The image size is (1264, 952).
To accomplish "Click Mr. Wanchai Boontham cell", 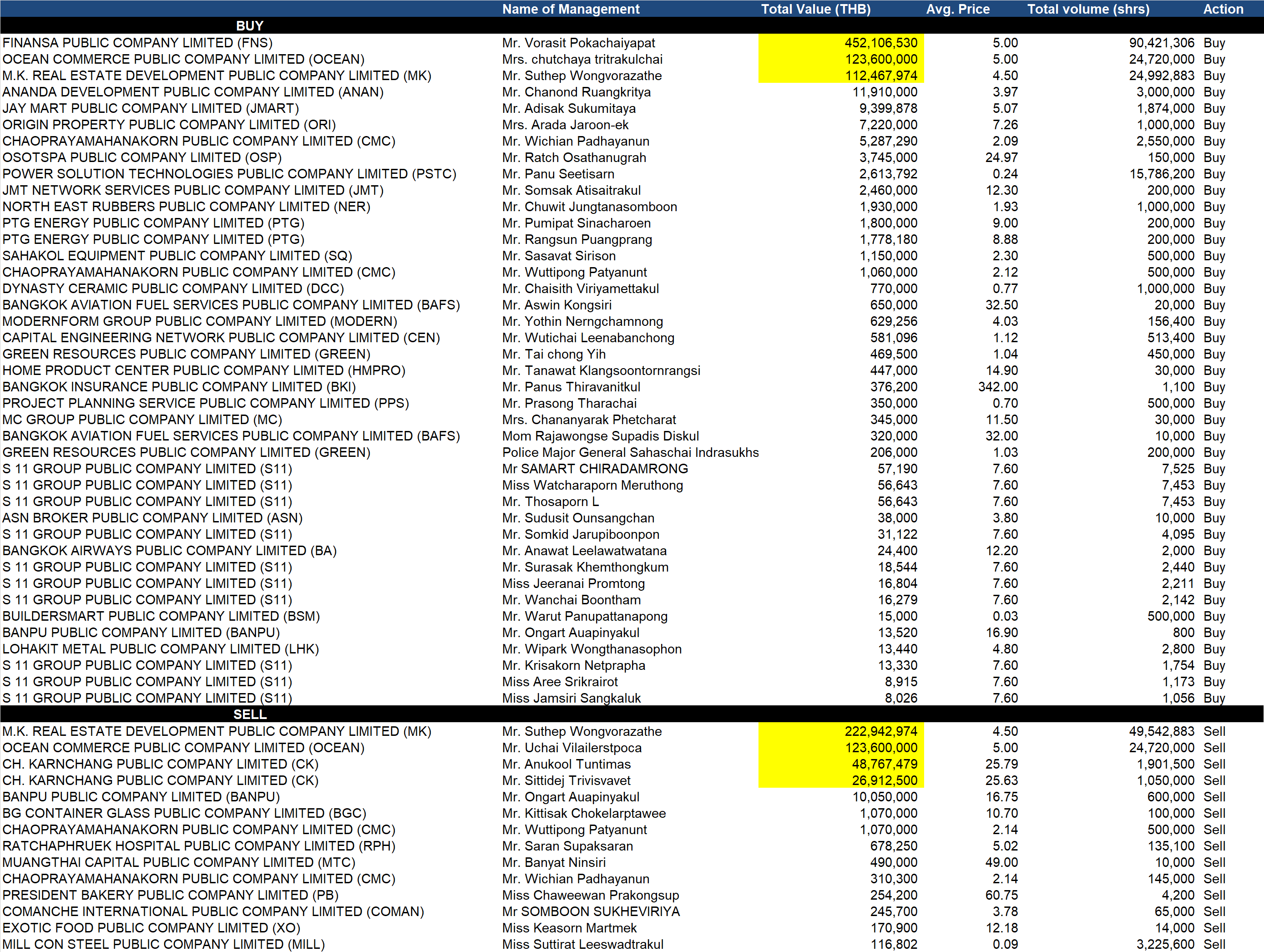I will (x=571, y=600).
